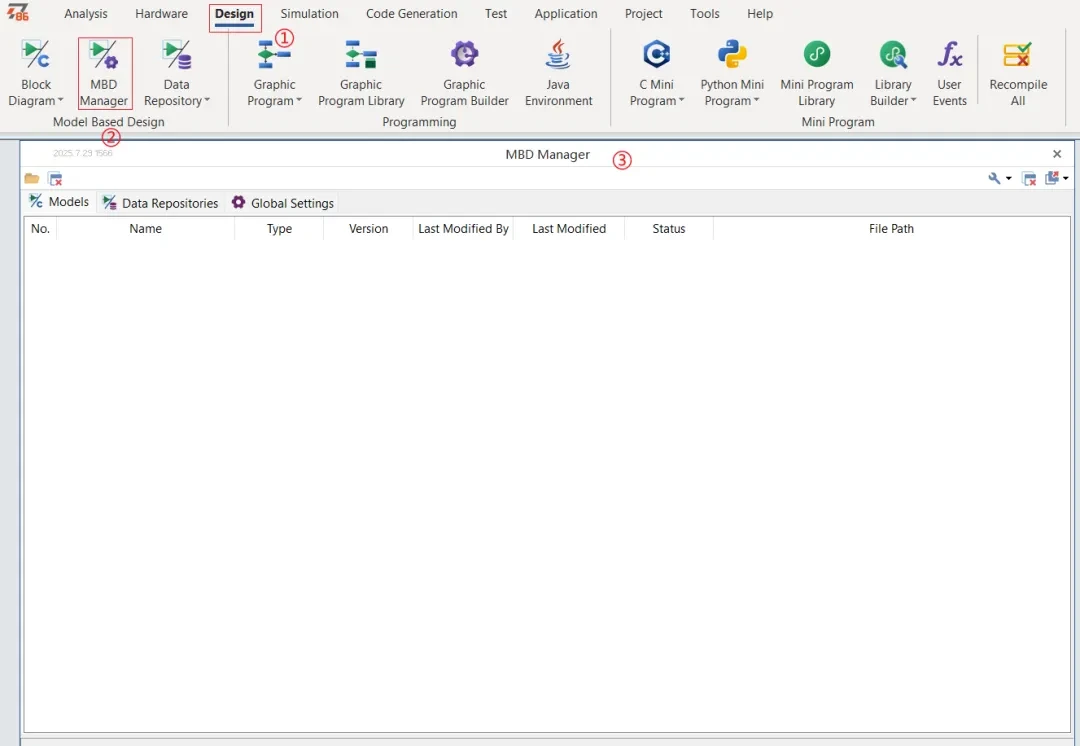Click the close-model icon in the toolbar
The height and width of the screenshot is (746, 1080).
click(55, 177)
